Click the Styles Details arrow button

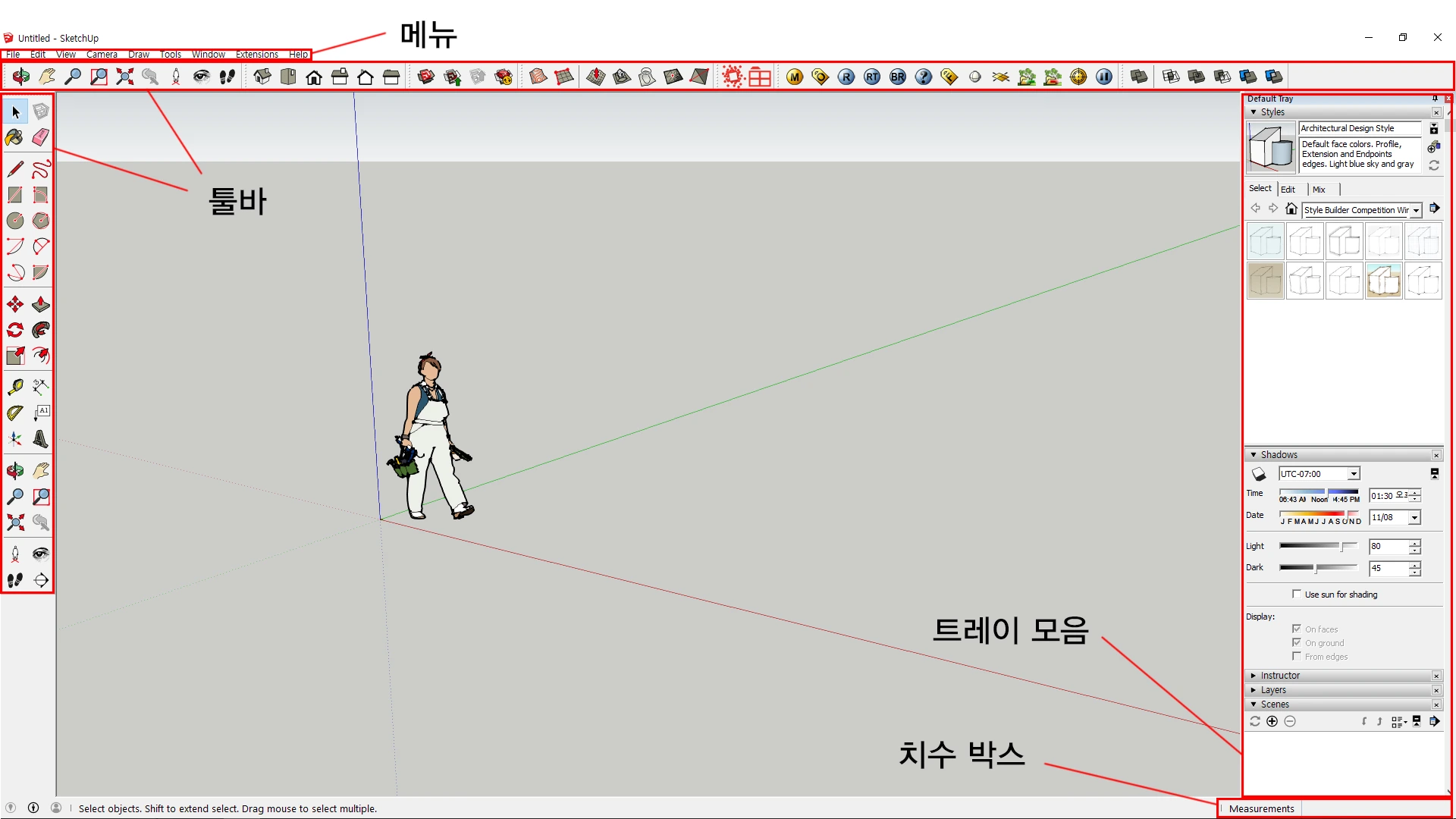pyautogui.click(x=1435, y=209)
